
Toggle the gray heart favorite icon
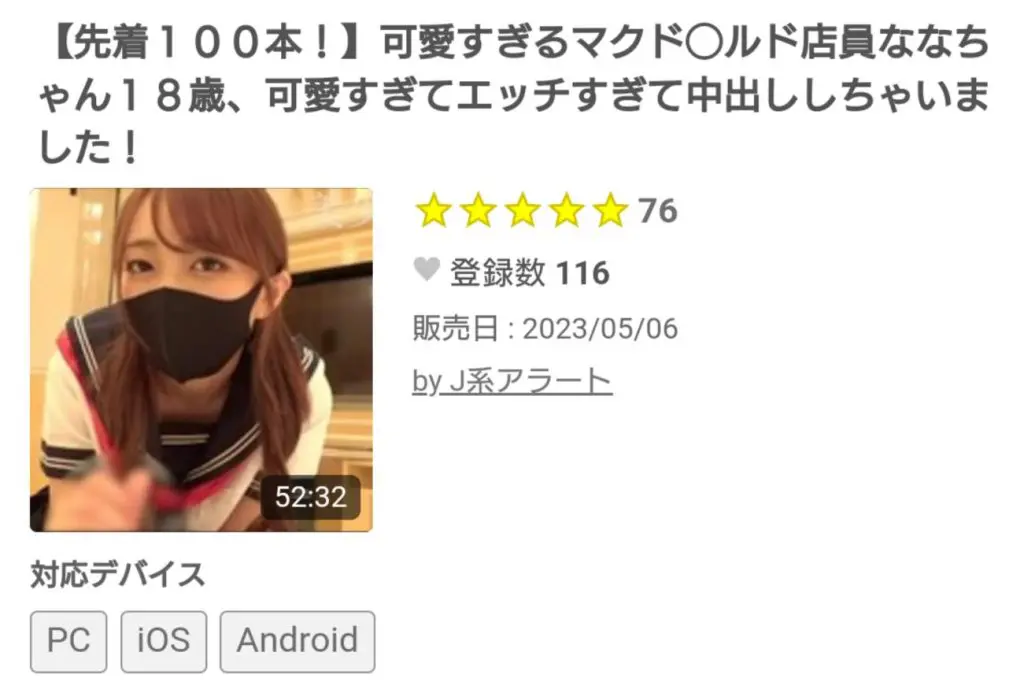(427, 269)
